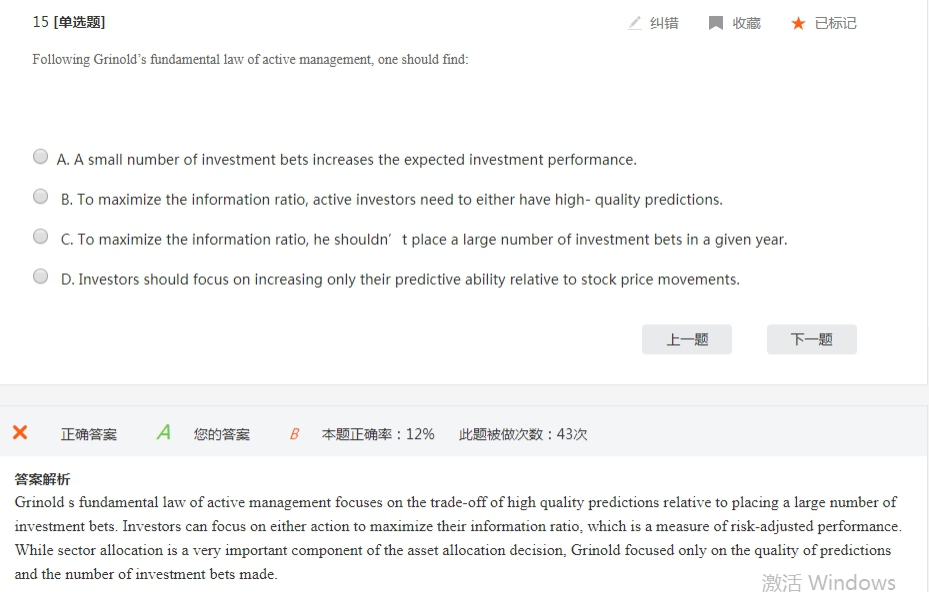Click the 正确答案 label
Viewport: 929px width, 593px height.
[x=89, y=434]
